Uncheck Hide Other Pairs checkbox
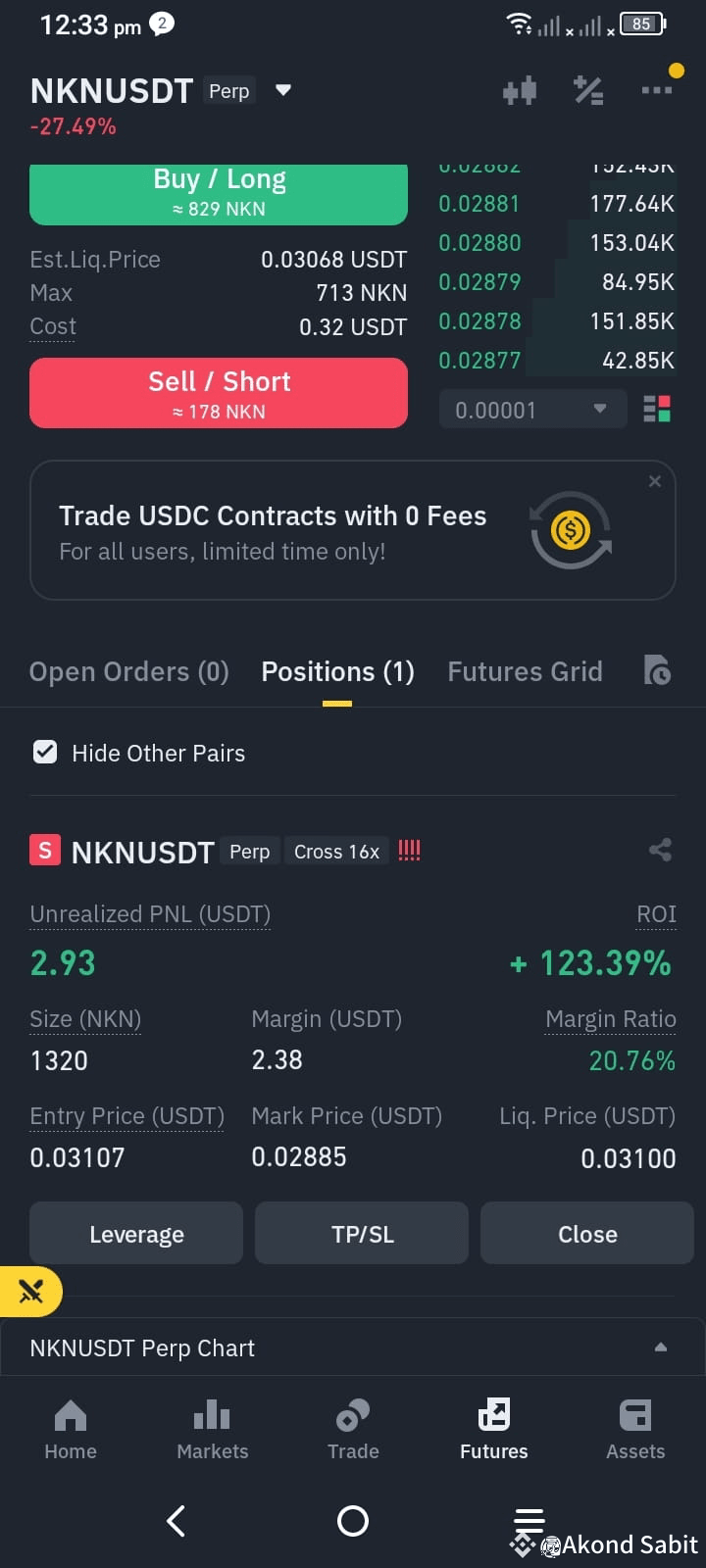Image resolution: width=706 pixels, height=1568 pixels. pos(45,753)
